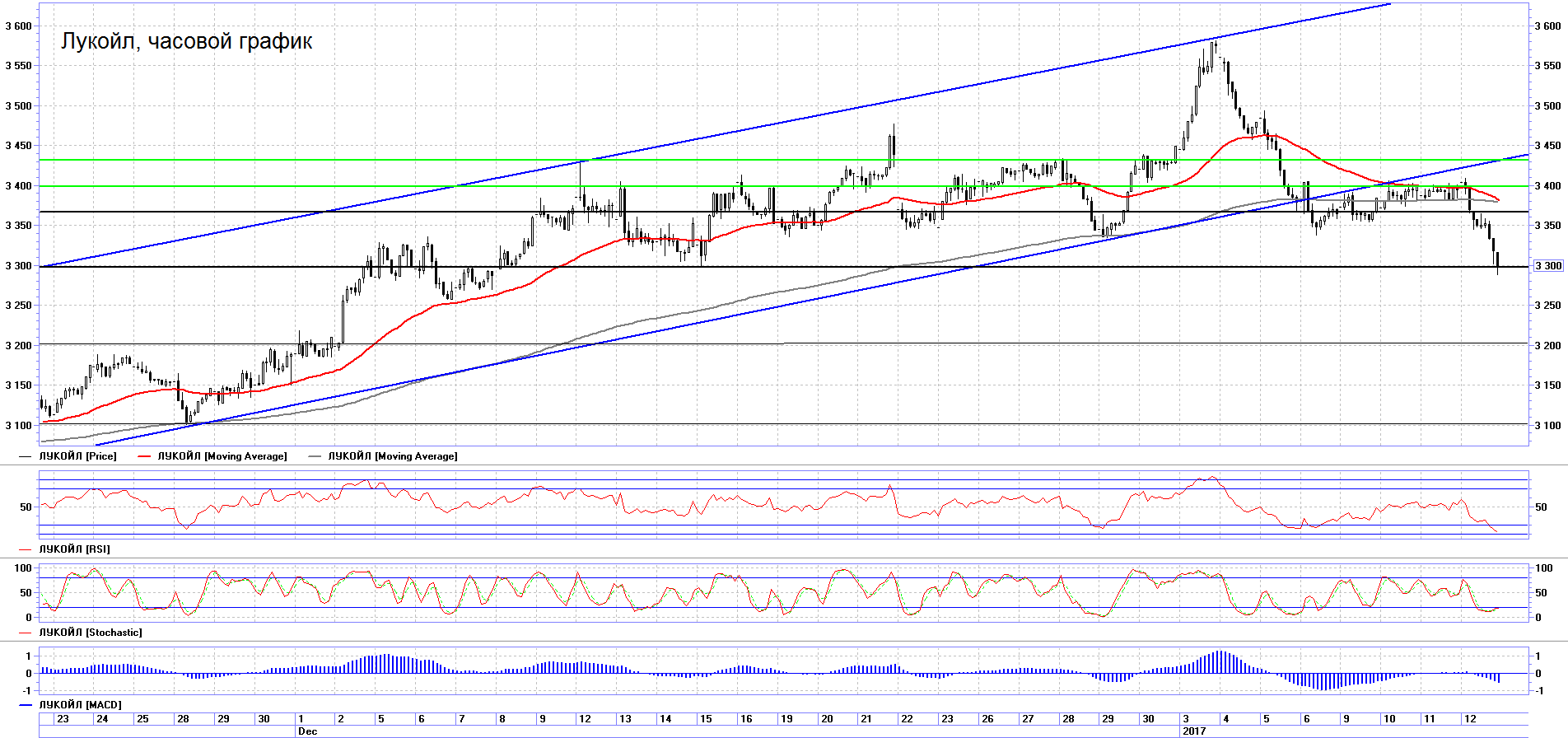Click '3 550' on the left price axis
This screenshot has width=1568, height=738.
18,66
